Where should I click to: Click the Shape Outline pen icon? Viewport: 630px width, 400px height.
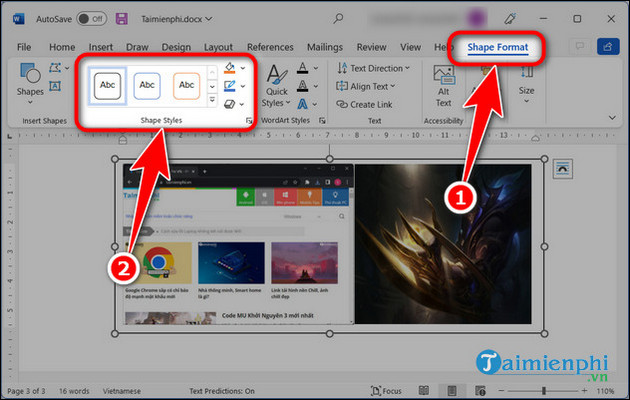click(229, 86)
